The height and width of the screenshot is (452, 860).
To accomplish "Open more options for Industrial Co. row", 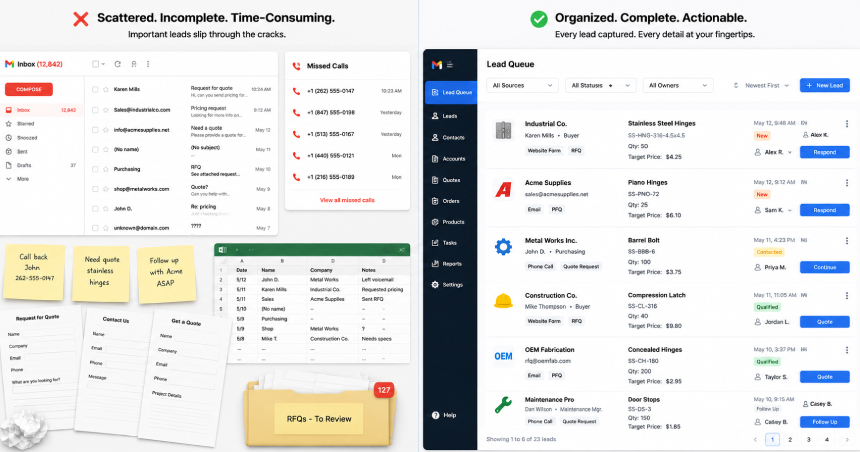I will (846, 123).
